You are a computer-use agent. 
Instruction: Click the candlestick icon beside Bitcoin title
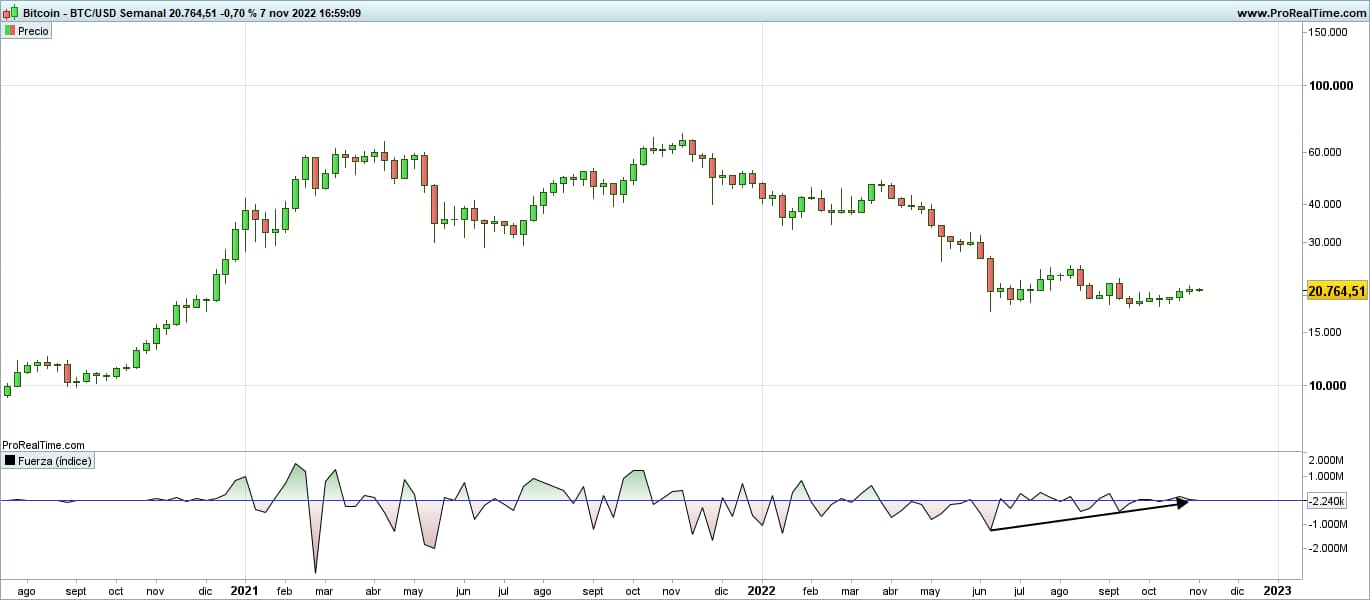[x=10, y=13]
